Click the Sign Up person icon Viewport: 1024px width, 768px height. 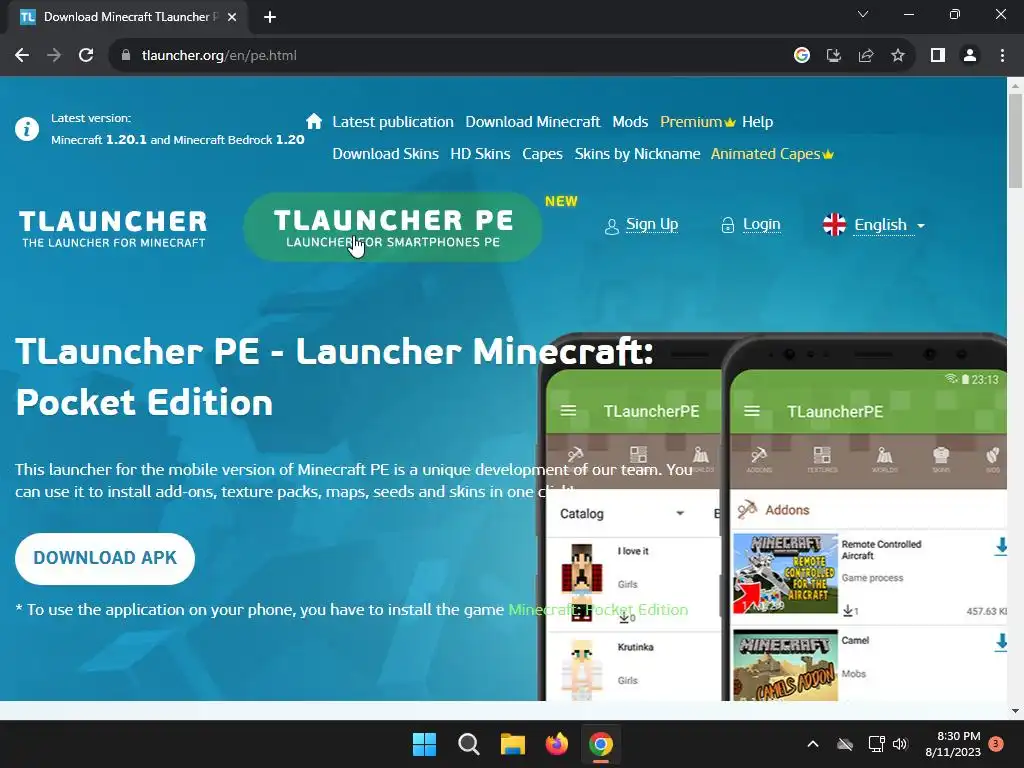[611, 227]
